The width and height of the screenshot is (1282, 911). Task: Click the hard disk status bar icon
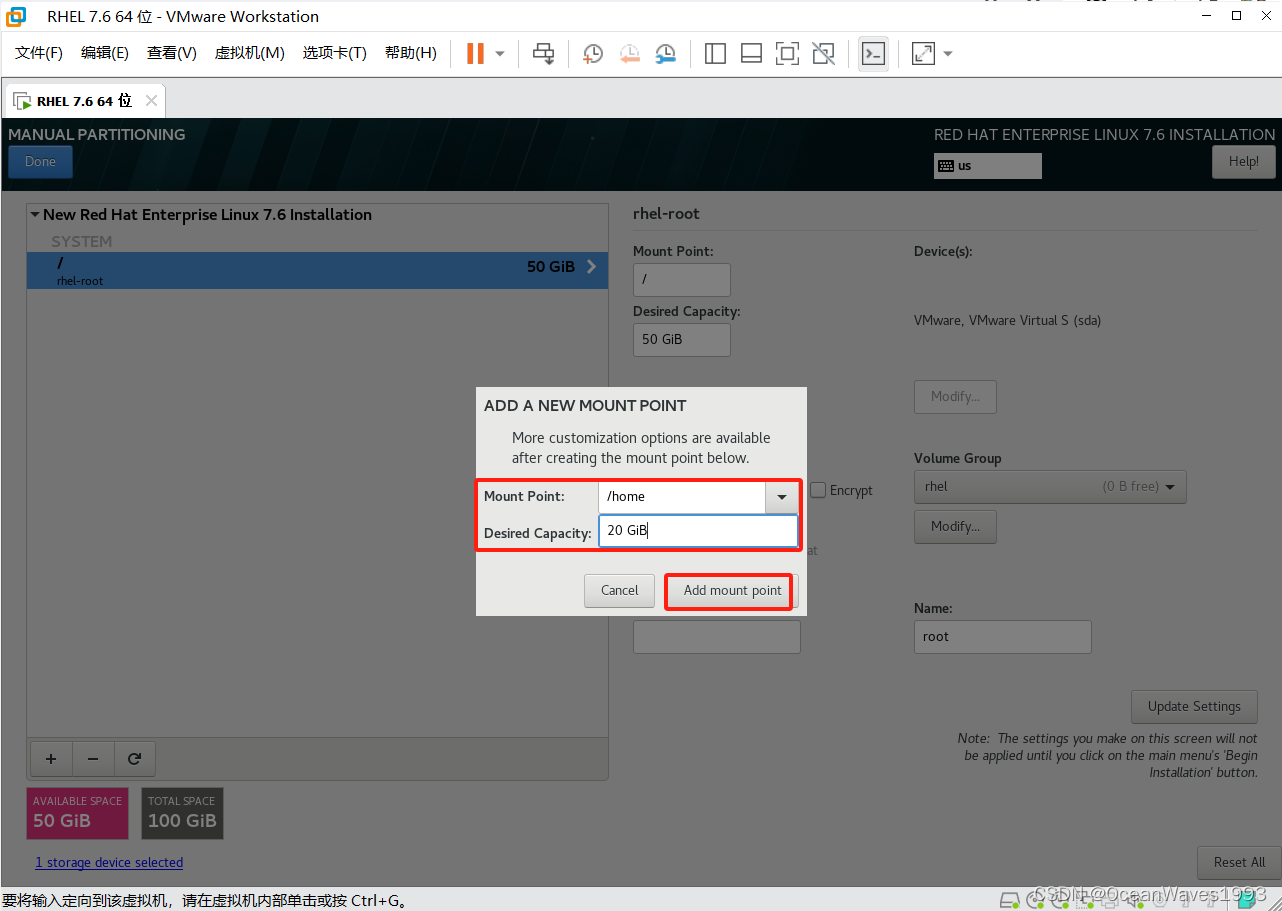click(x=1010, y=898)
